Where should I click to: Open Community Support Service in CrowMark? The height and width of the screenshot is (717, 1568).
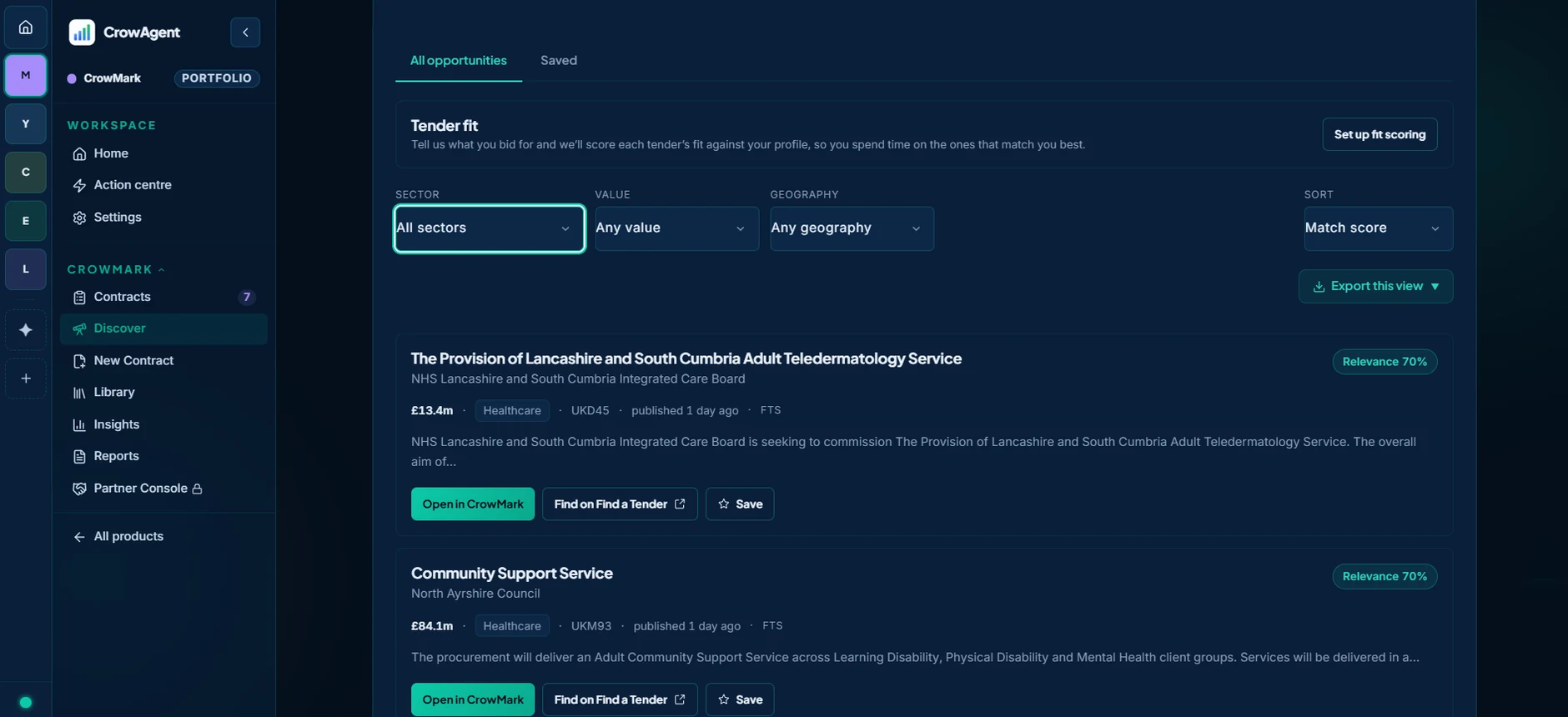coord(473,699)
